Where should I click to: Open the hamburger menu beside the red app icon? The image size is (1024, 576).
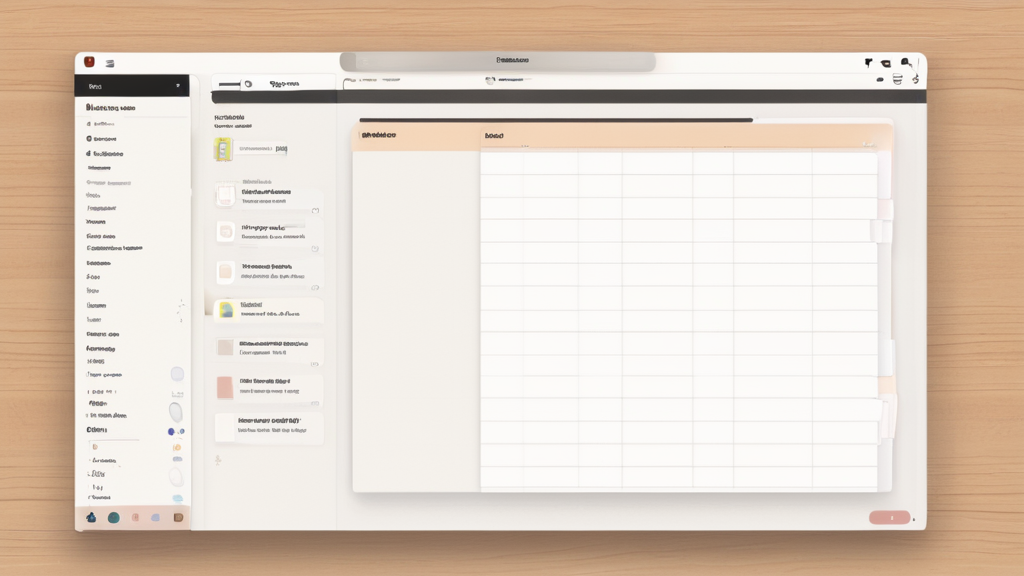coord(109,63)
